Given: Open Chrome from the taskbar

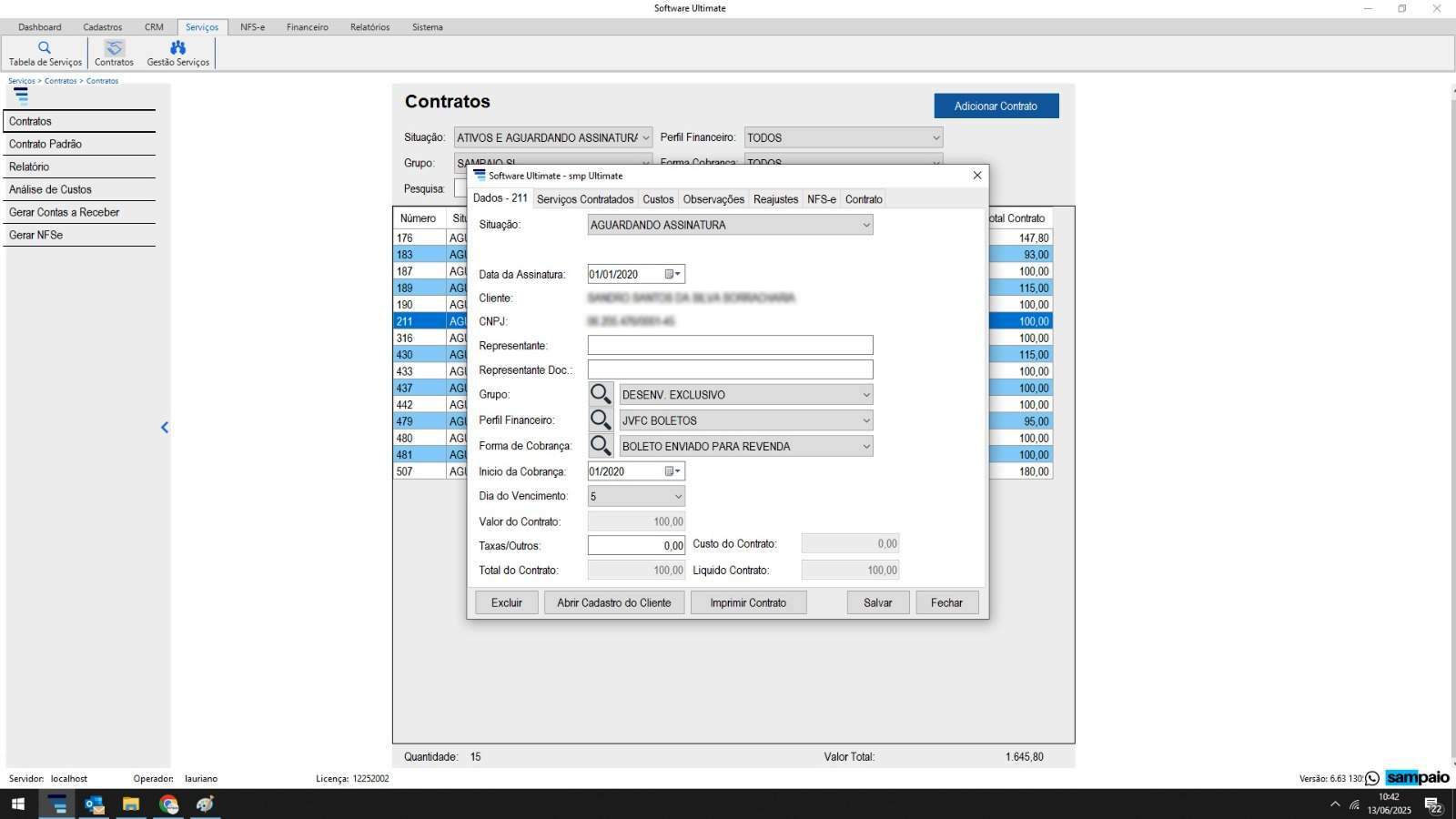Looking at the screenshot, I should pyautogui.click(x=168, y=804).
